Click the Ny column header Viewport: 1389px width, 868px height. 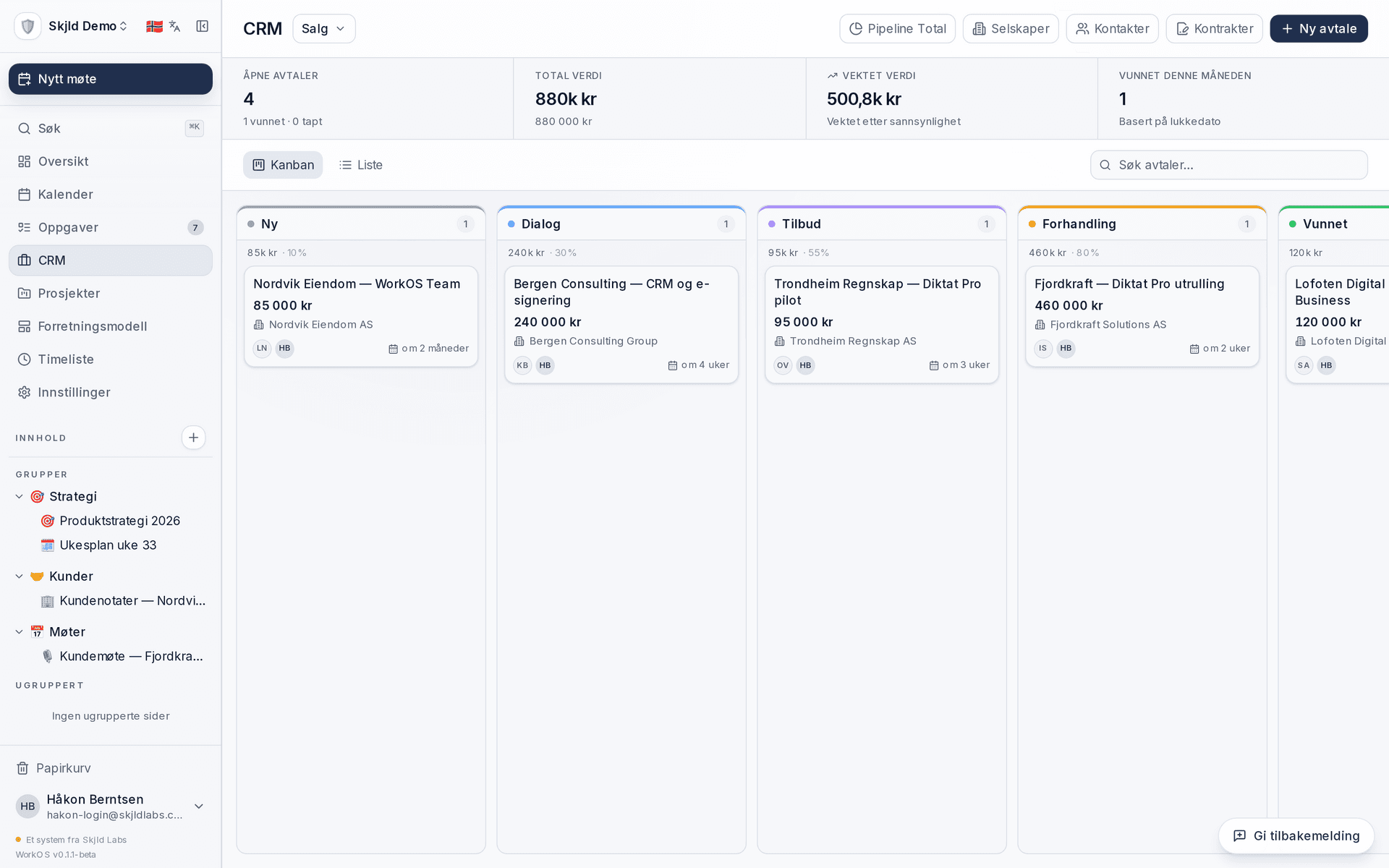[361, 224]
